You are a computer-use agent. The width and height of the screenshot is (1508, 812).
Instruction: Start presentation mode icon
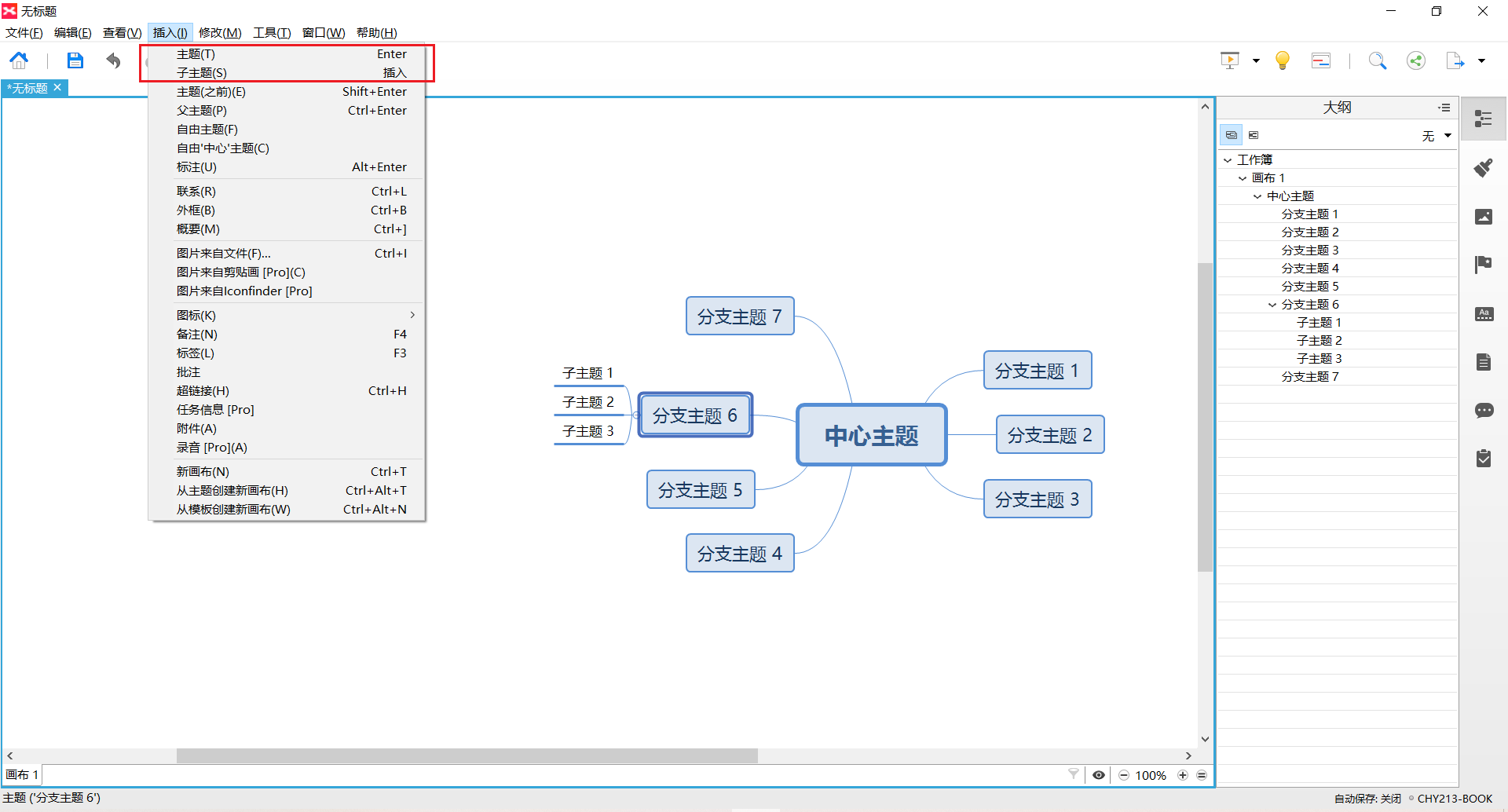[1230, 60]
